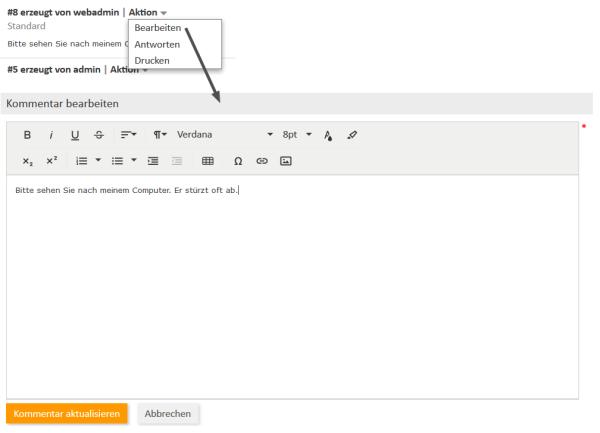
Task: Toggle strikethrough formatting
Action: 99,135
